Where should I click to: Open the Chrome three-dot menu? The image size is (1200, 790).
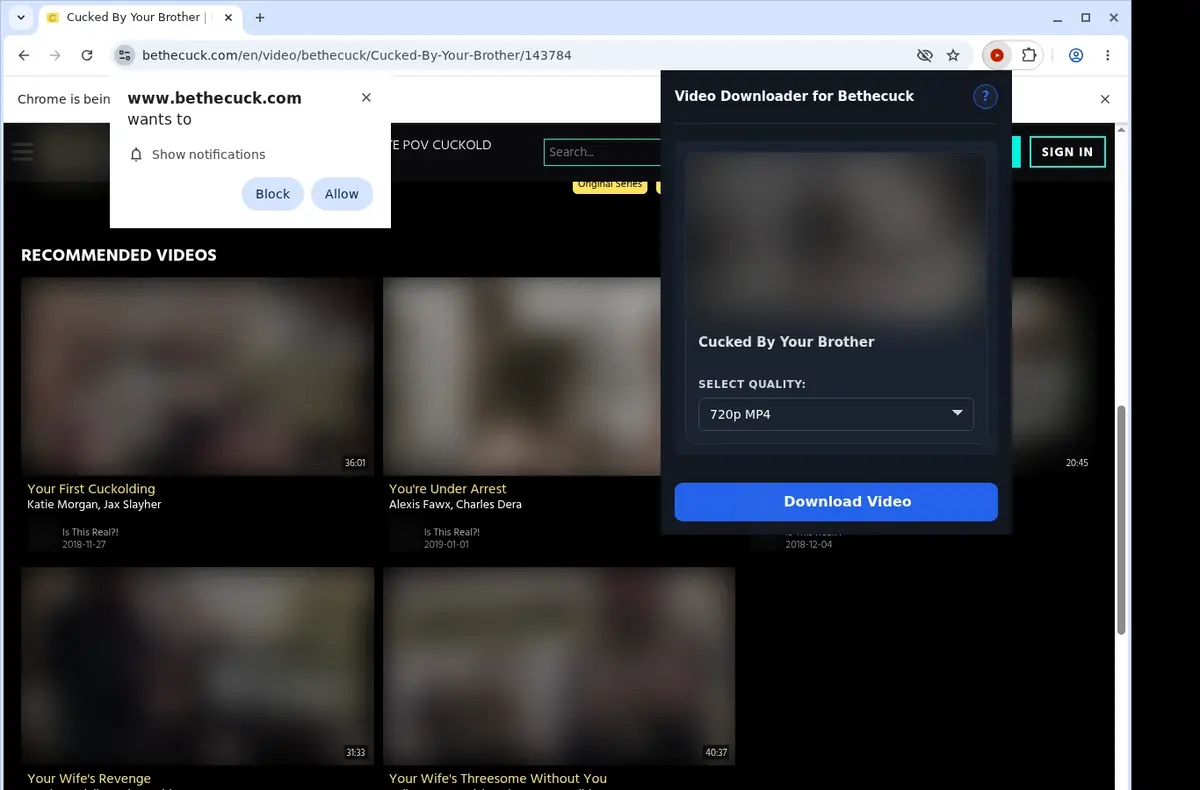tap(1108, 55)
